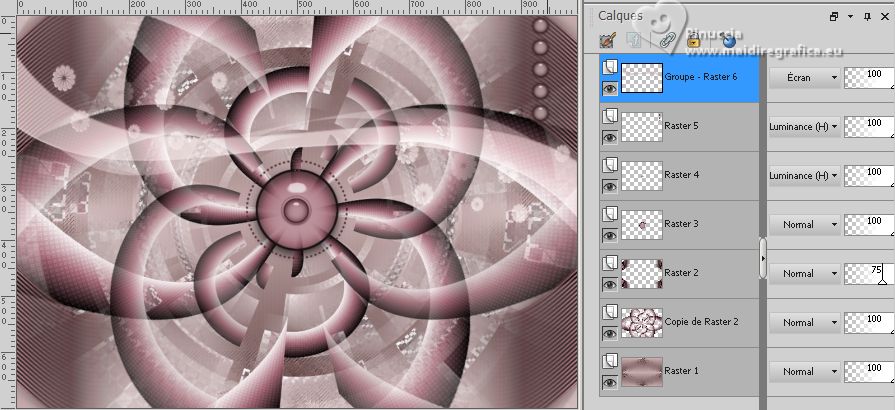Click opacity slider of Groupe - Raster 6
Viewport: 895px width, 410px height.
(x=869, y=78)
